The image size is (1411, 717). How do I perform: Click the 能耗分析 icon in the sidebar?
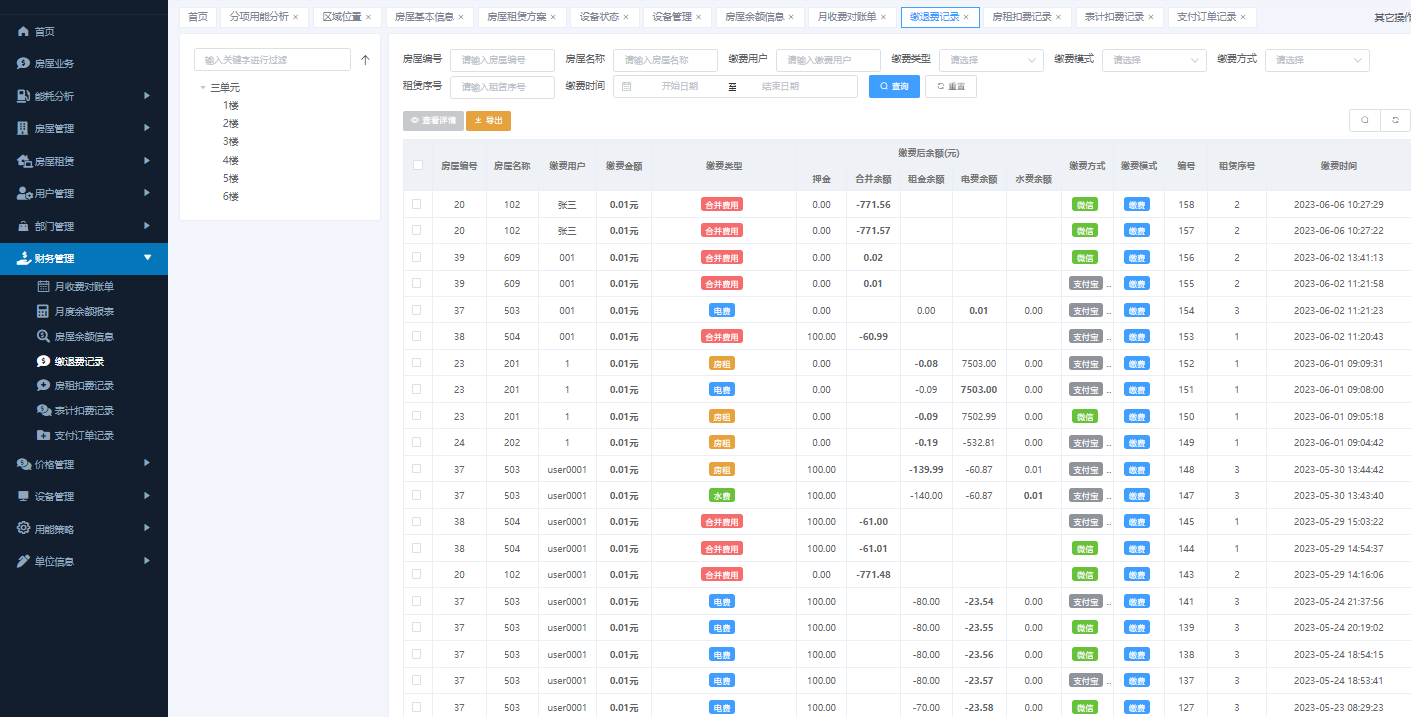pyautogui.click(x=23, y=96)
